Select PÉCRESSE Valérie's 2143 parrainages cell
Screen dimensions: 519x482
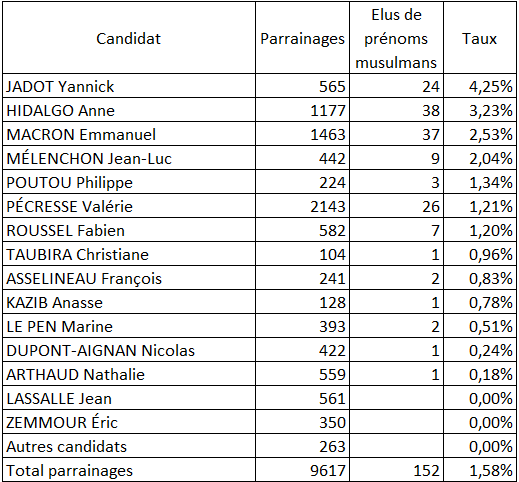click(x=302, y=206)
